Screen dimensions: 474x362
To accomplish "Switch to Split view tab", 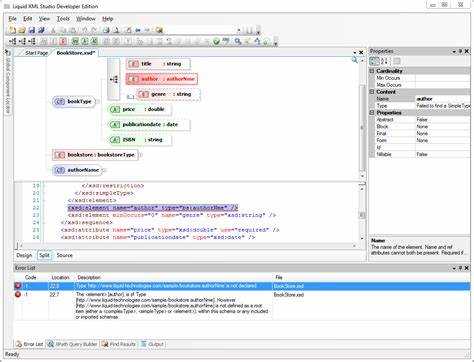I will tap(44, 255).
